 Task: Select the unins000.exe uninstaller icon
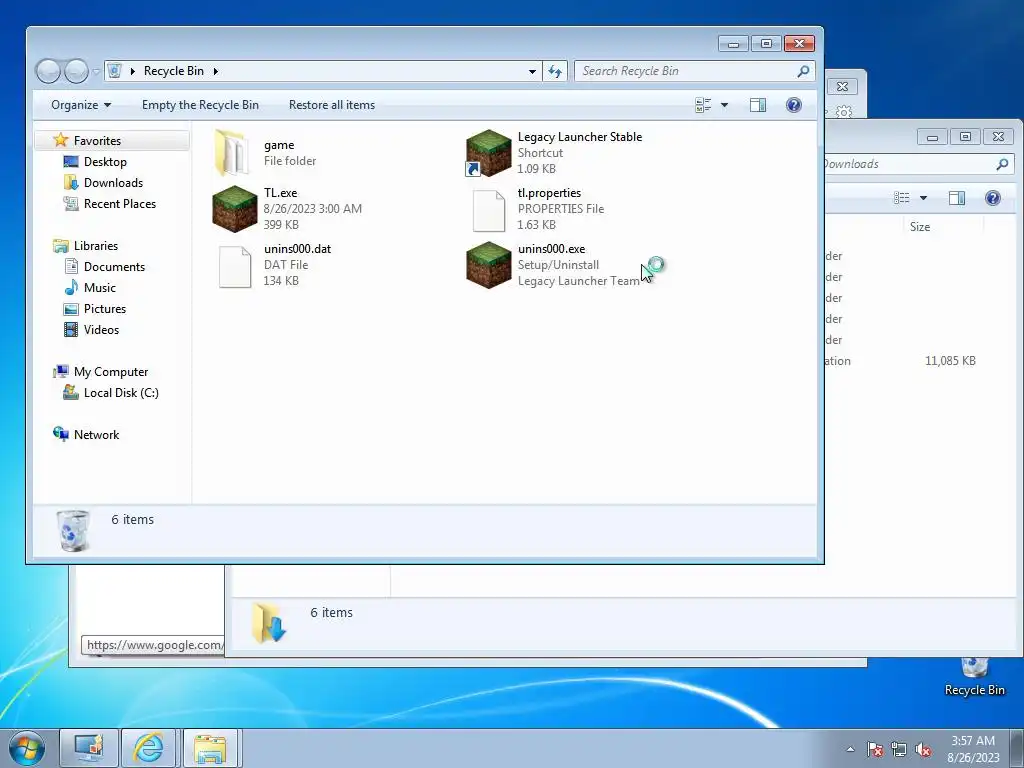tap(488, 265)
